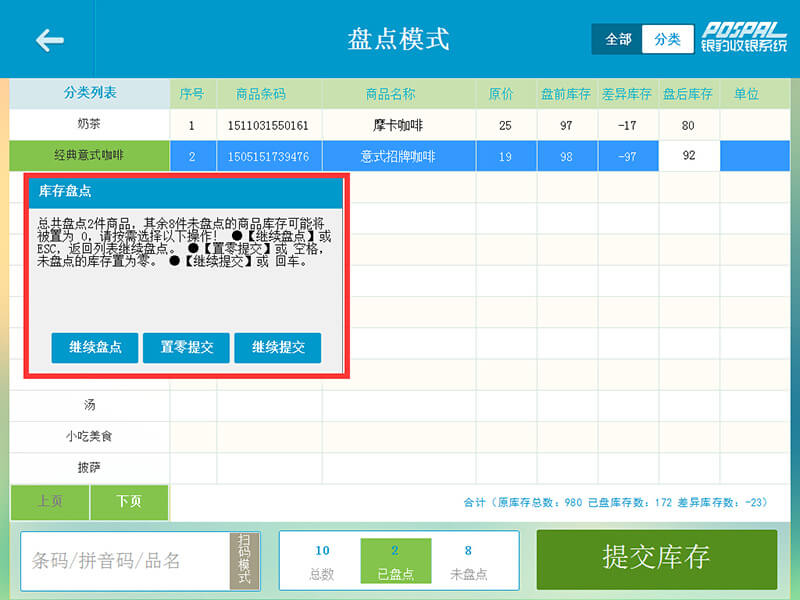Image resolution: width=800 pixels, height=600 pixels.
Task: Toggle the 扫码模式 scan mode button
Action: [x=244, y=561]
